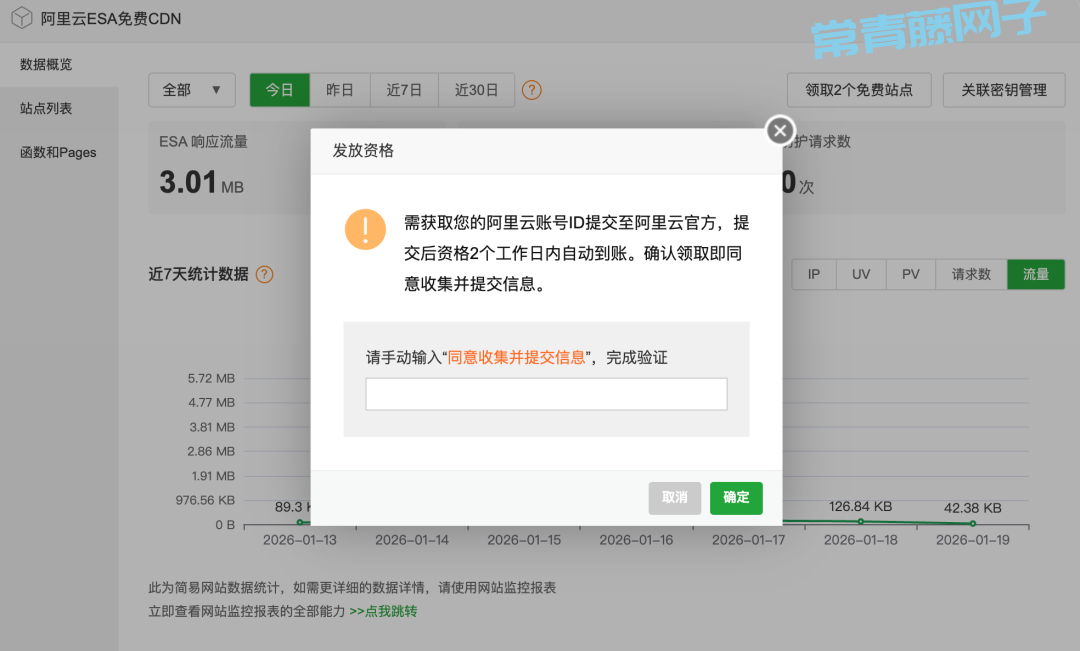This screenshot has height=651, width=1080.
Task: Click the orange warning exclamation icon
Action: click(x=365, y=229)
